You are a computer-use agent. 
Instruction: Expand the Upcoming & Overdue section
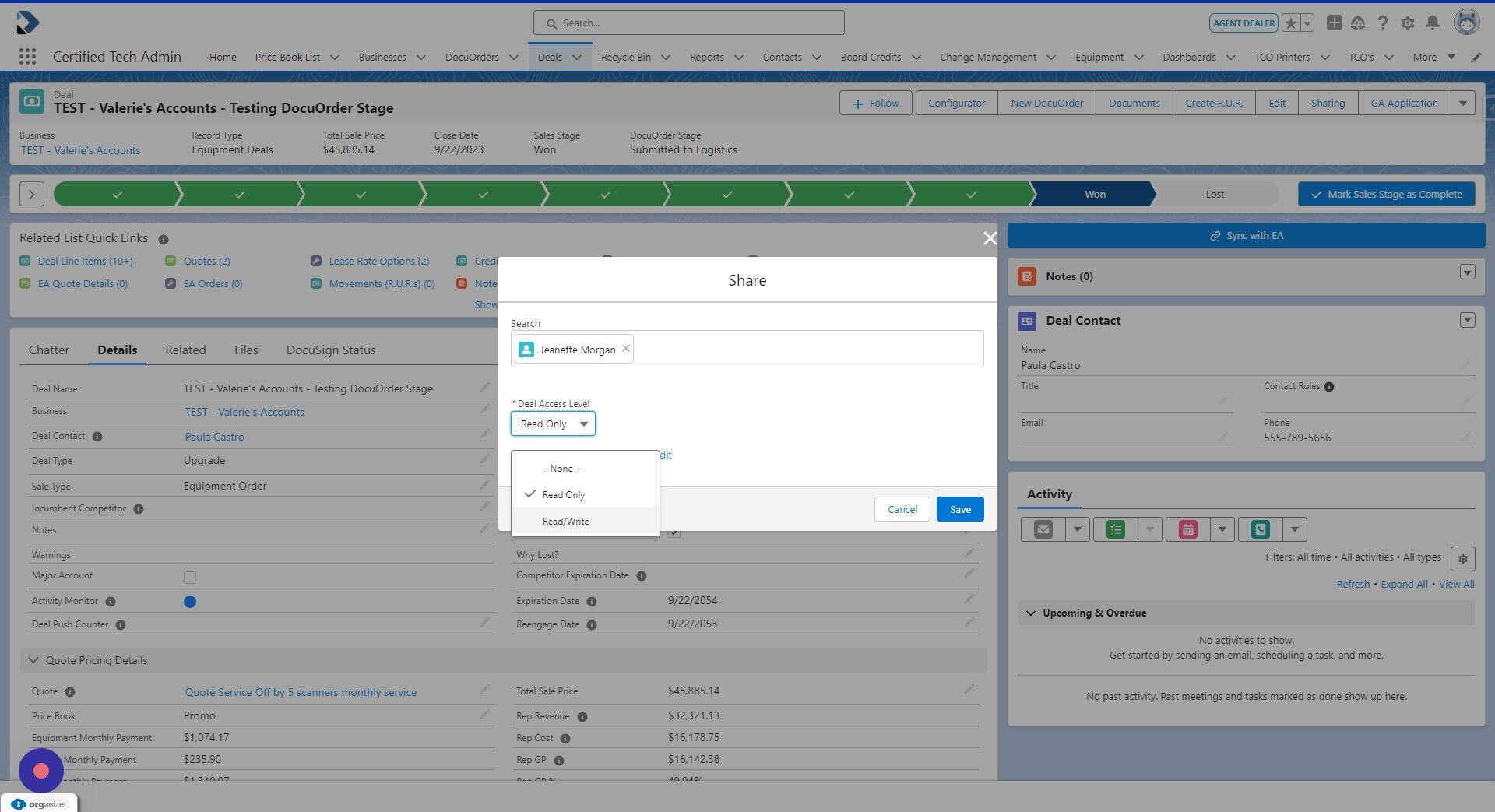tap(1031, 613)
